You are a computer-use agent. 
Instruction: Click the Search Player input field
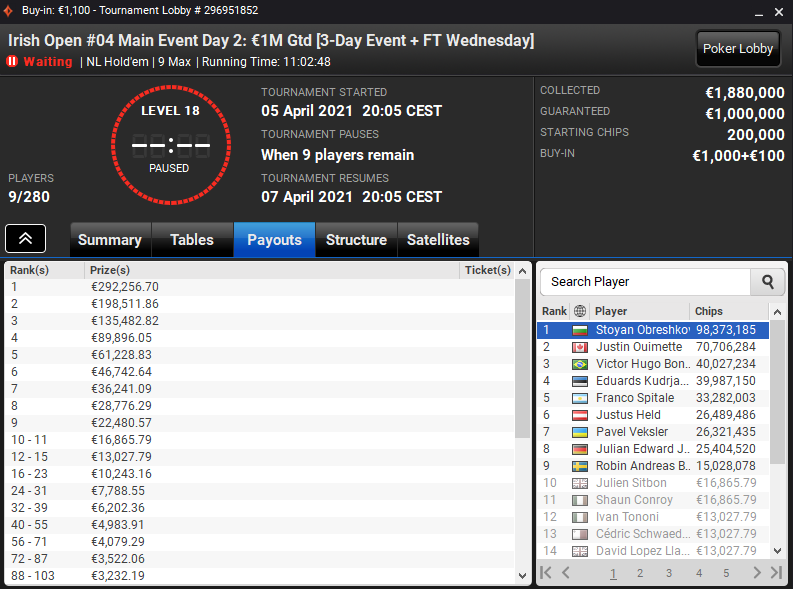[645, 282]
